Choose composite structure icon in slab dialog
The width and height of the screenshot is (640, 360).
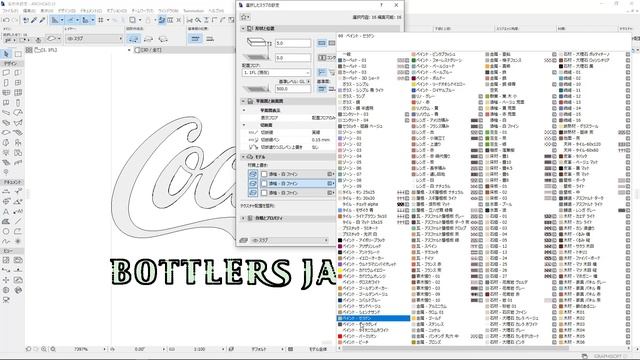point(331,43)
